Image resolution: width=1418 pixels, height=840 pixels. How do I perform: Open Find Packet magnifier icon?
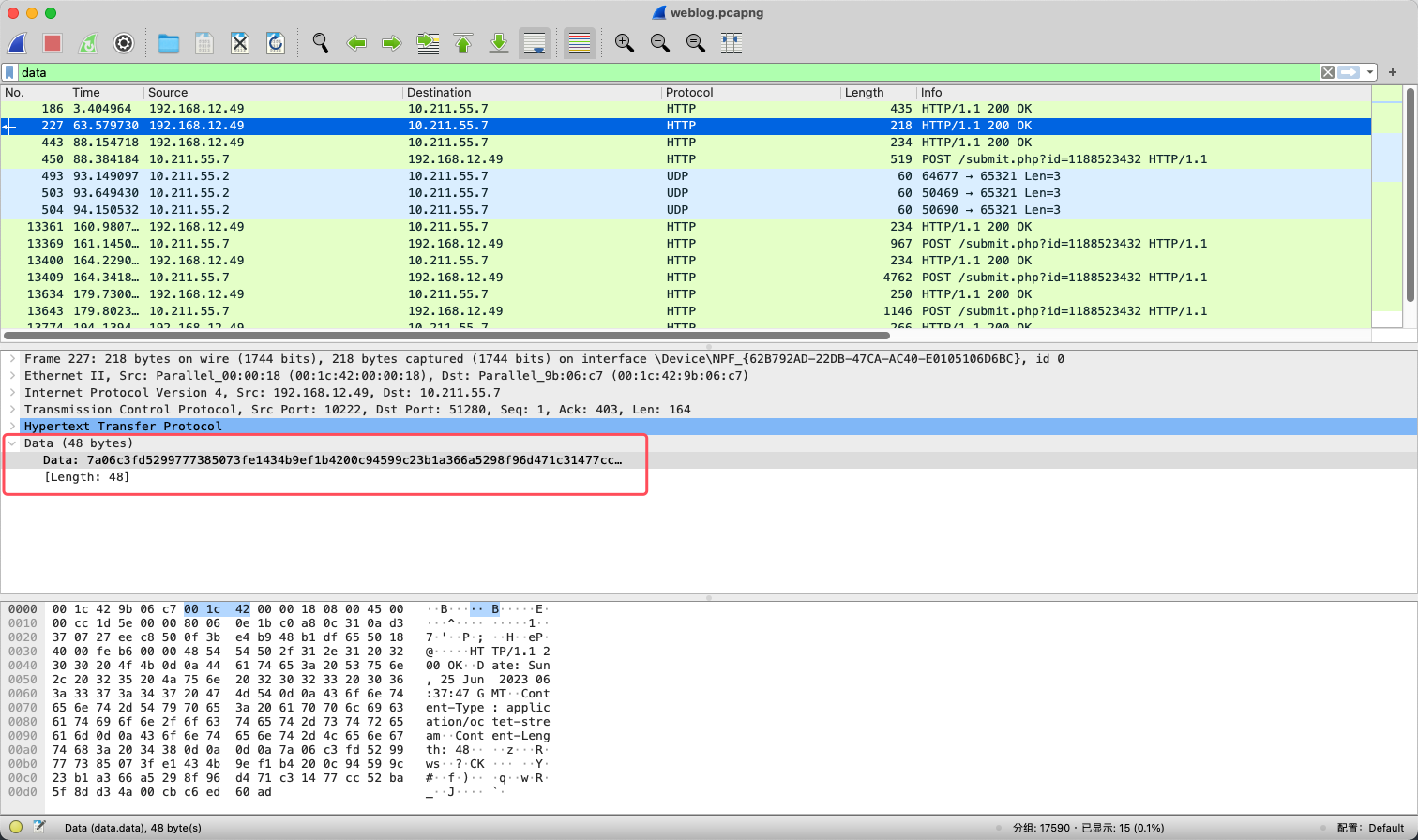321,43
